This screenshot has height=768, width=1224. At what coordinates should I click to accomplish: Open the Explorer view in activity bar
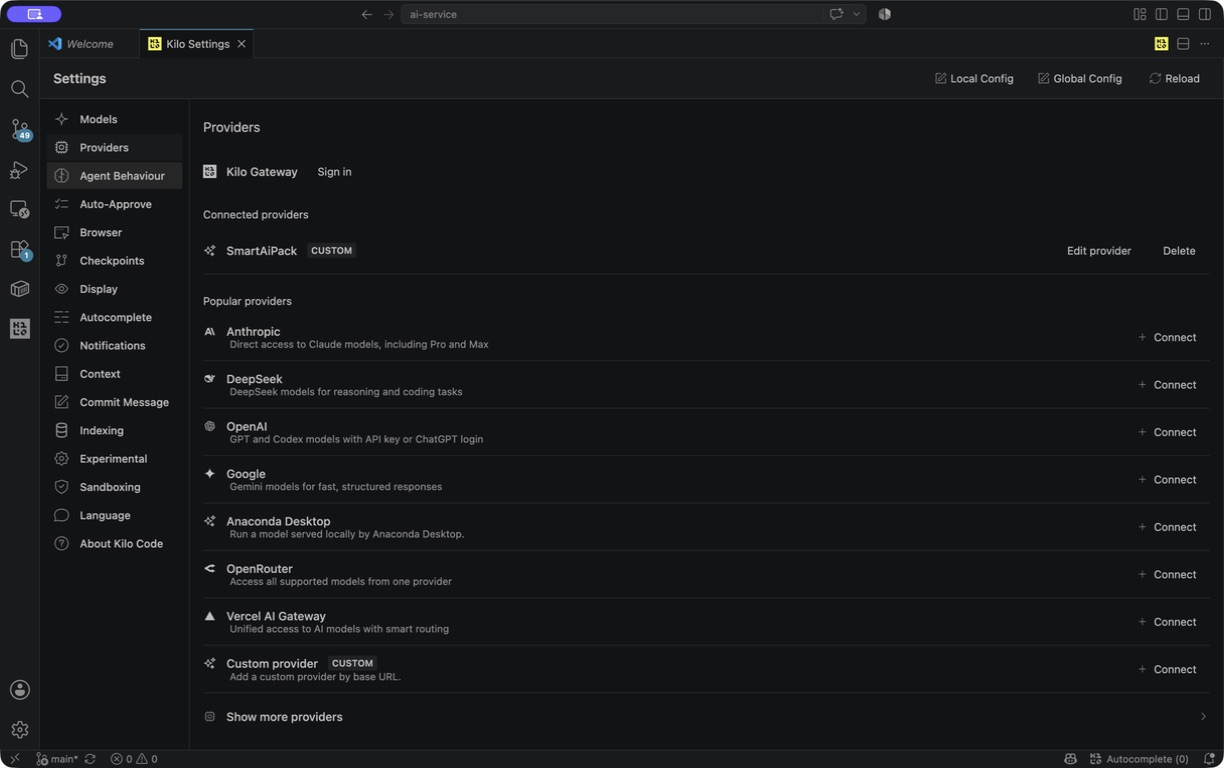[x=19, y=49]
